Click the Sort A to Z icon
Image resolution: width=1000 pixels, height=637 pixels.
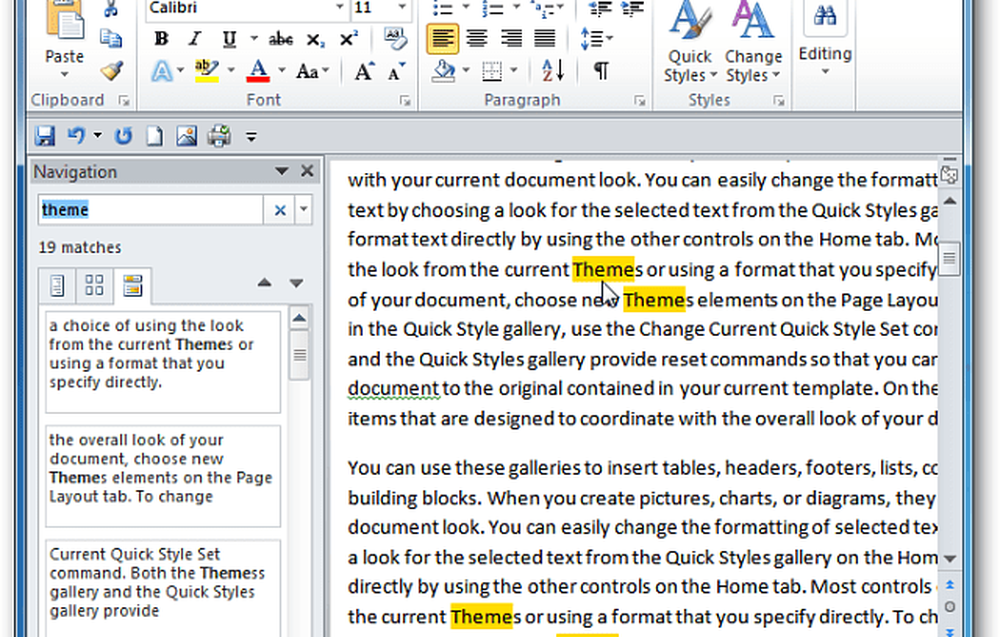pyautogui.click(x=553, y=70)
